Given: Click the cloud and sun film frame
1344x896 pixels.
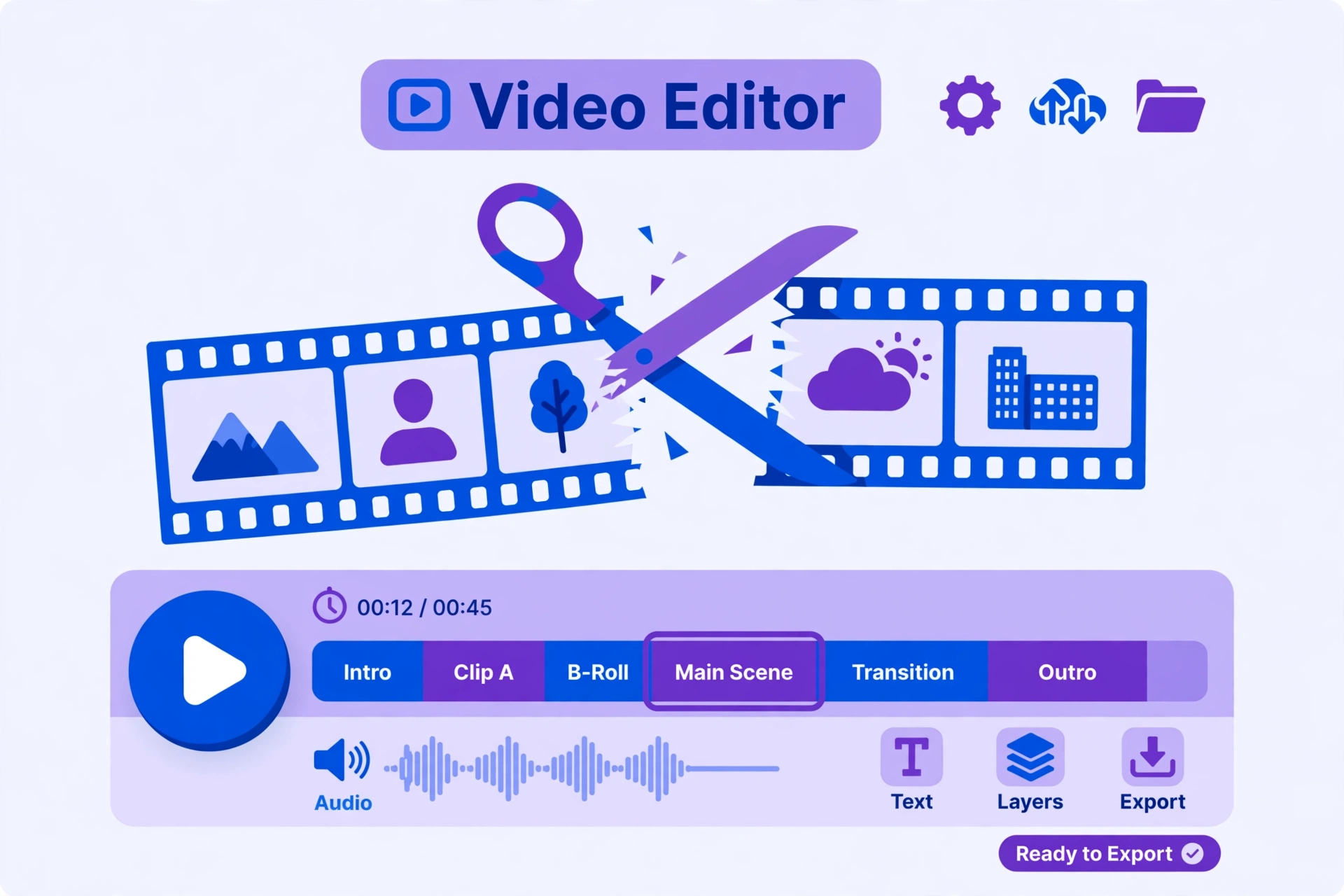Looking at the screenshot, I should tap(862, 382).
